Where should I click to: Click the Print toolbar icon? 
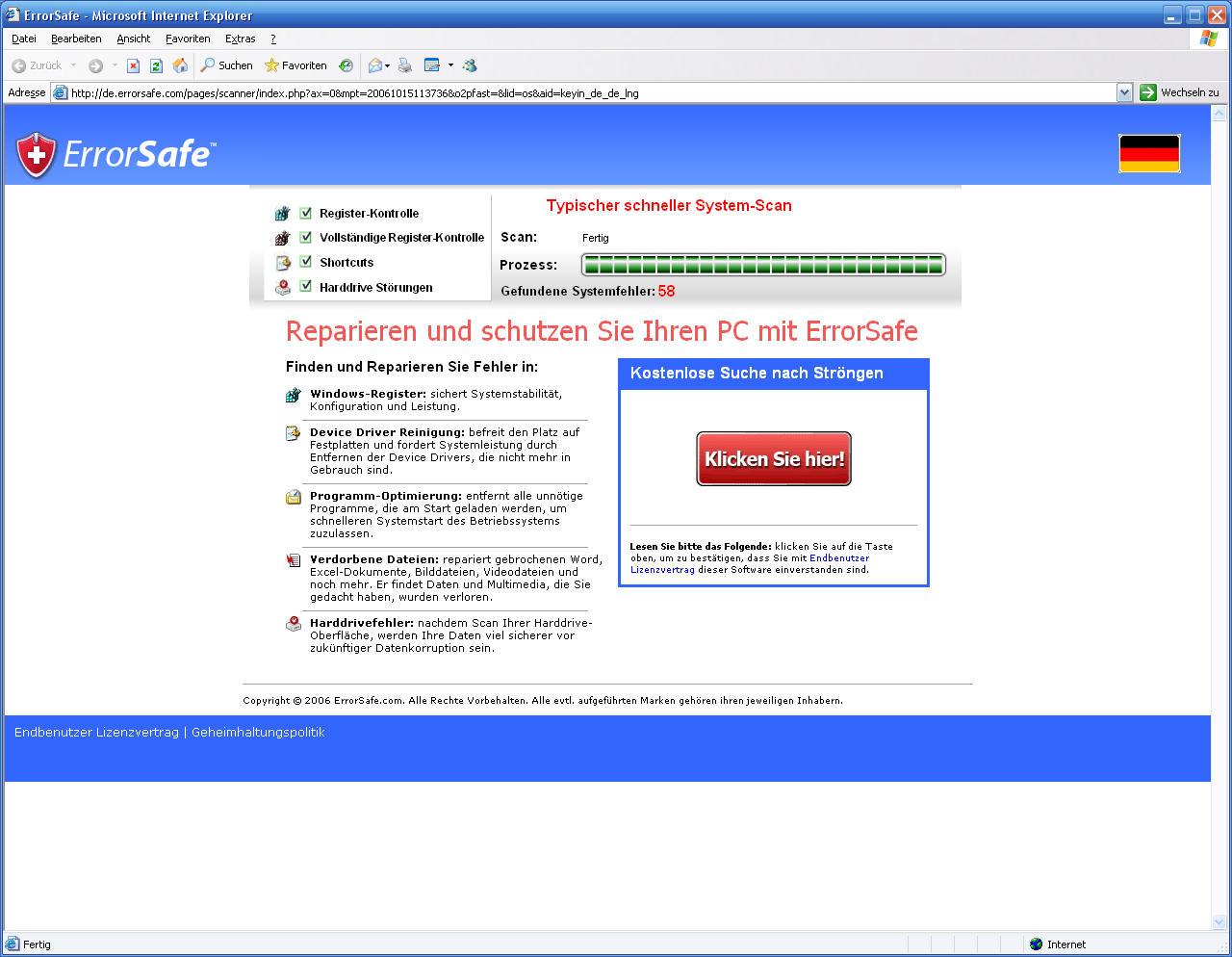(x=405, y=65)
